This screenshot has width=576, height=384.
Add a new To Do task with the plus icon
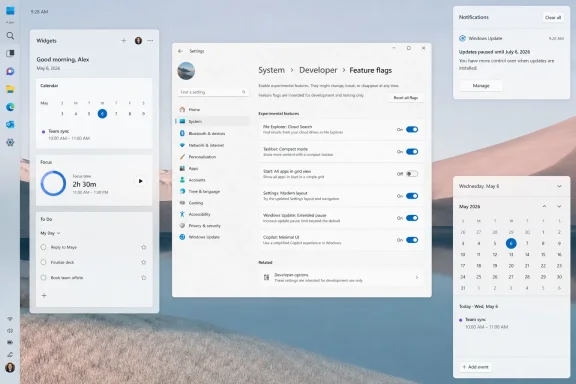click(x=44, y=295)
